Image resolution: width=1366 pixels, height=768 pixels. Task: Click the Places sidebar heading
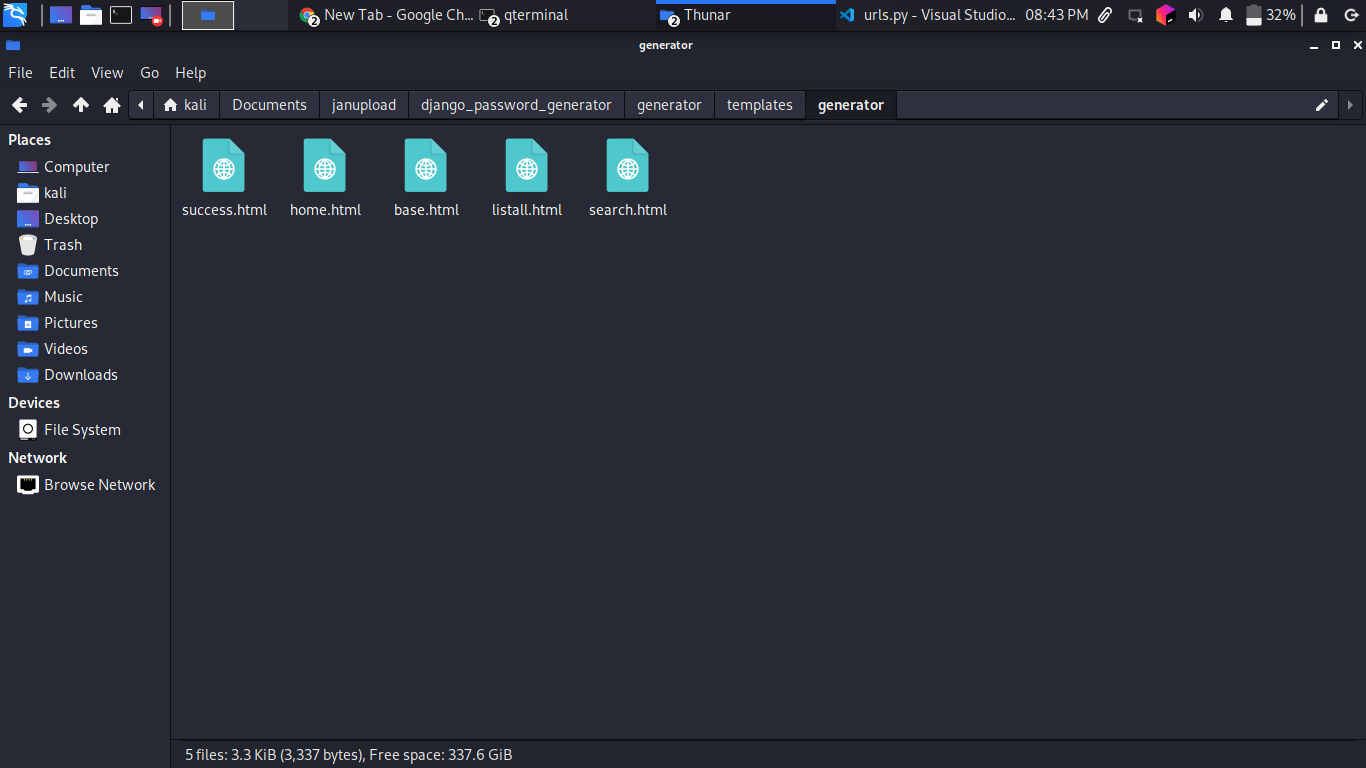coord(30,140)
